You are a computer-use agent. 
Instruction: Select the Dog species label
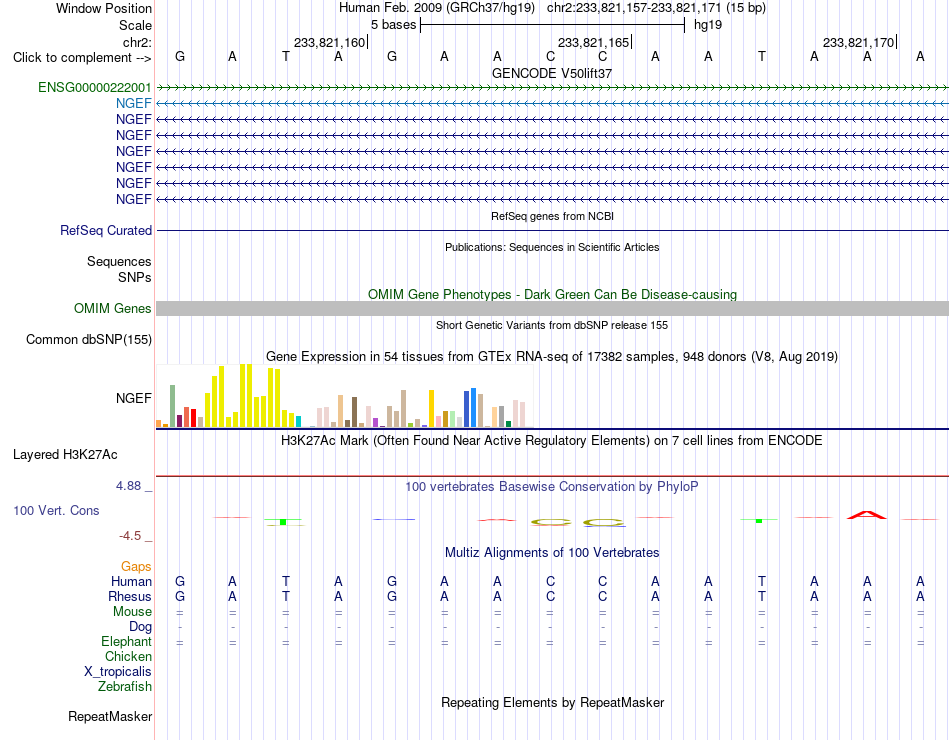pos(140,627)
